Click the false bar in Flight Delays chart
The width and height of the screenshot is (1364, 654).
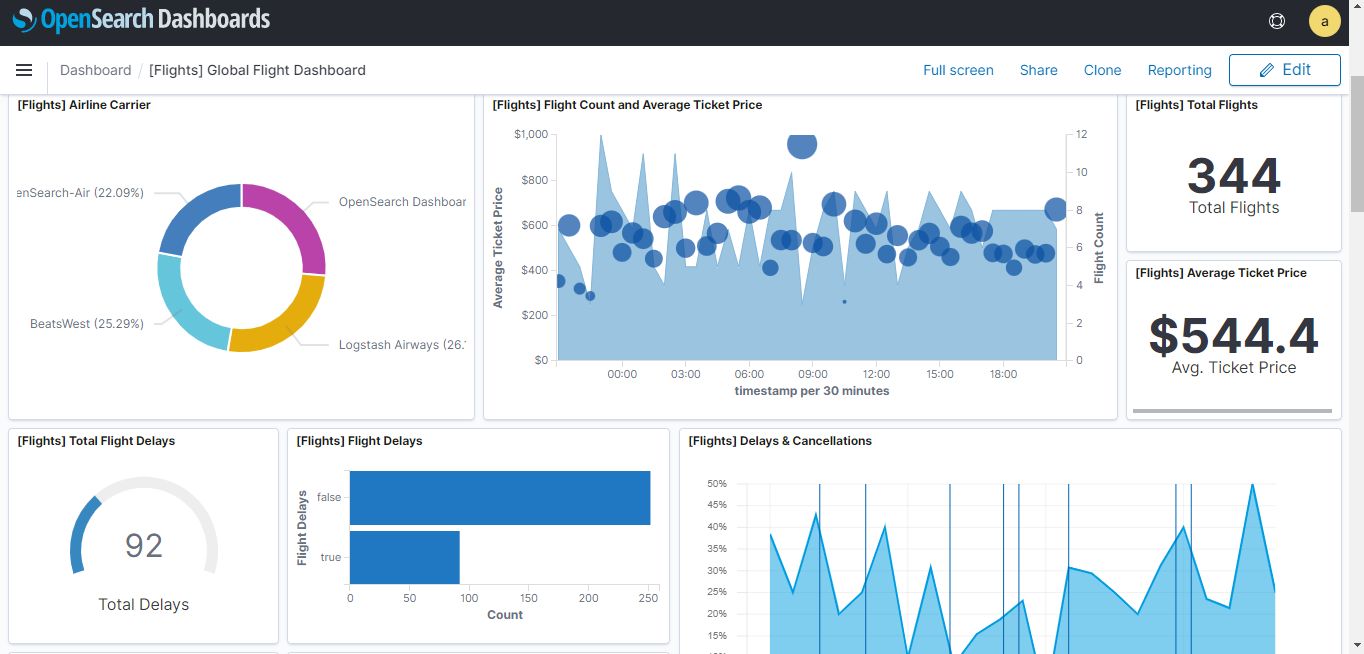[x=498, y=497]
